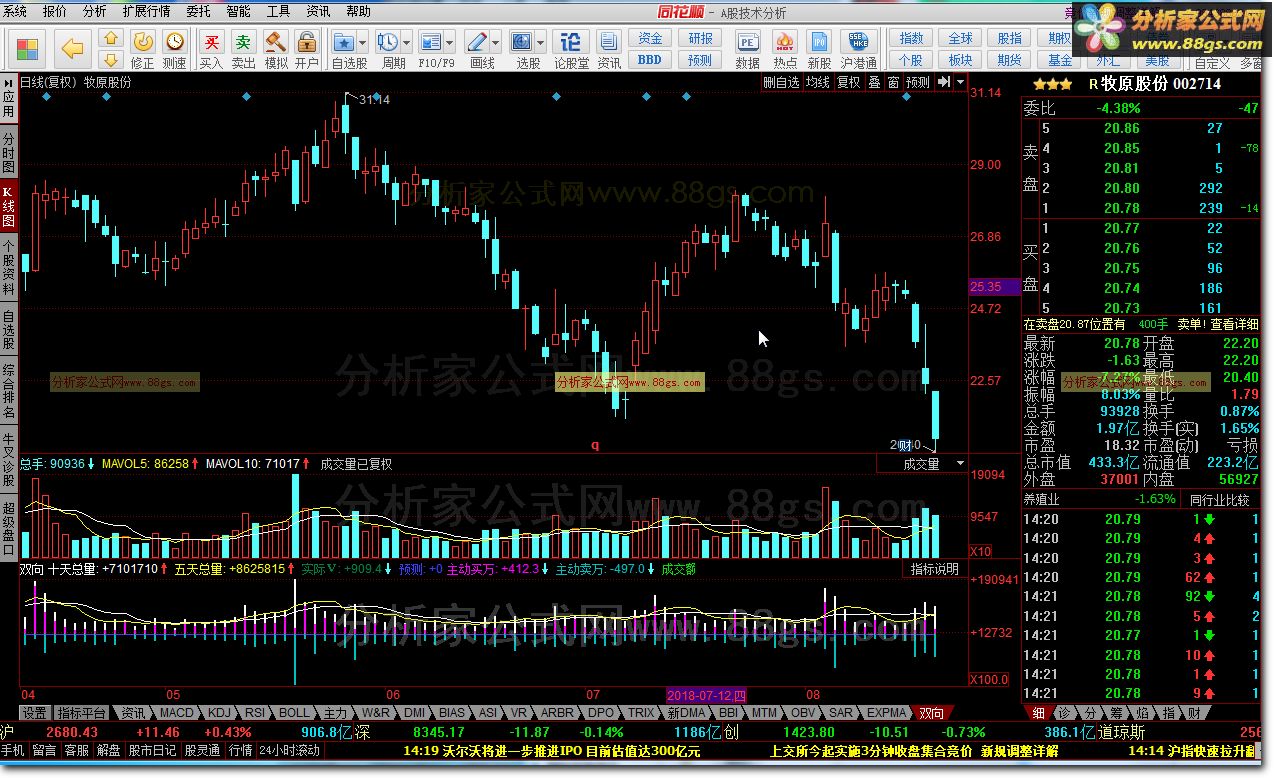
Task: Open the 数据 PE data icon
Action: pyautogui.click(x=747, y=48)
